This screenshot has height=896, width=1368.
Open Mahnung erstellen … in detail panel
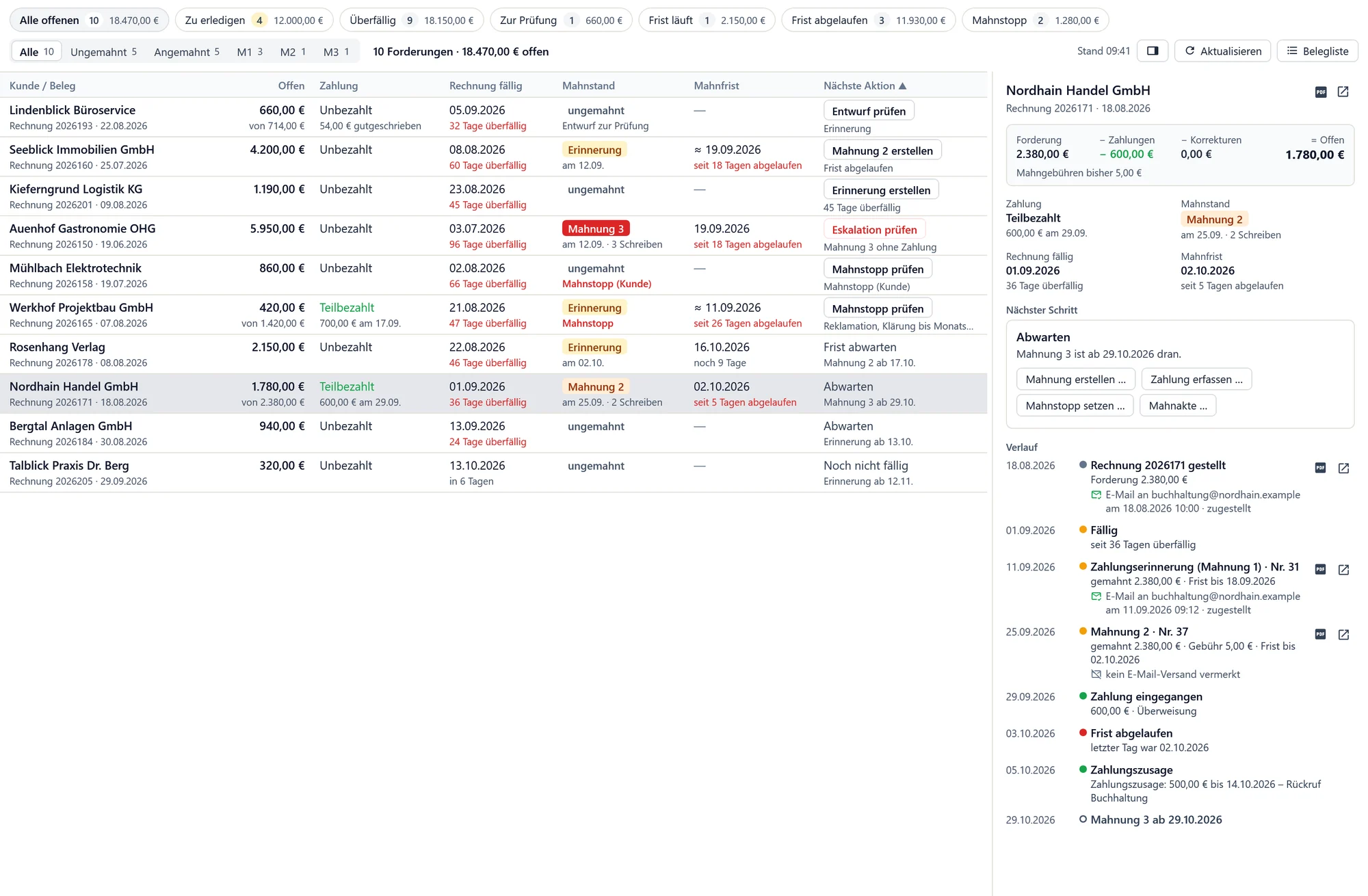(x=1076, y=380)
